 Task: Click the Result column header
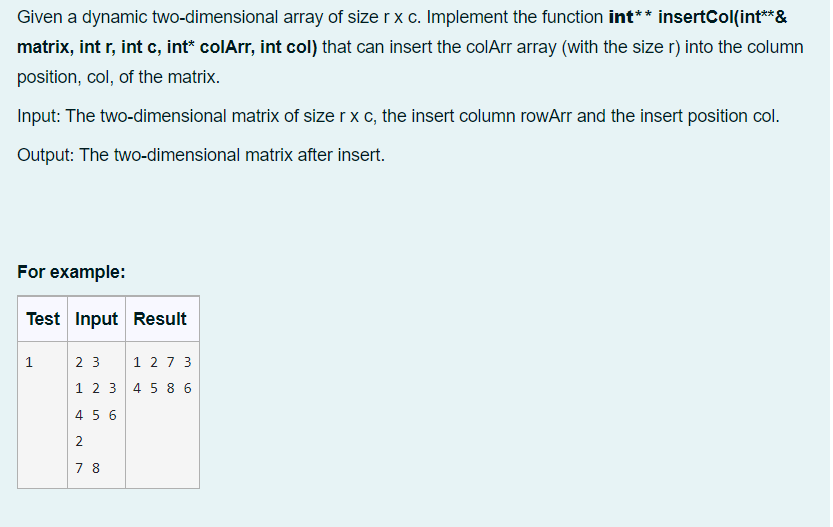point(160,319)
